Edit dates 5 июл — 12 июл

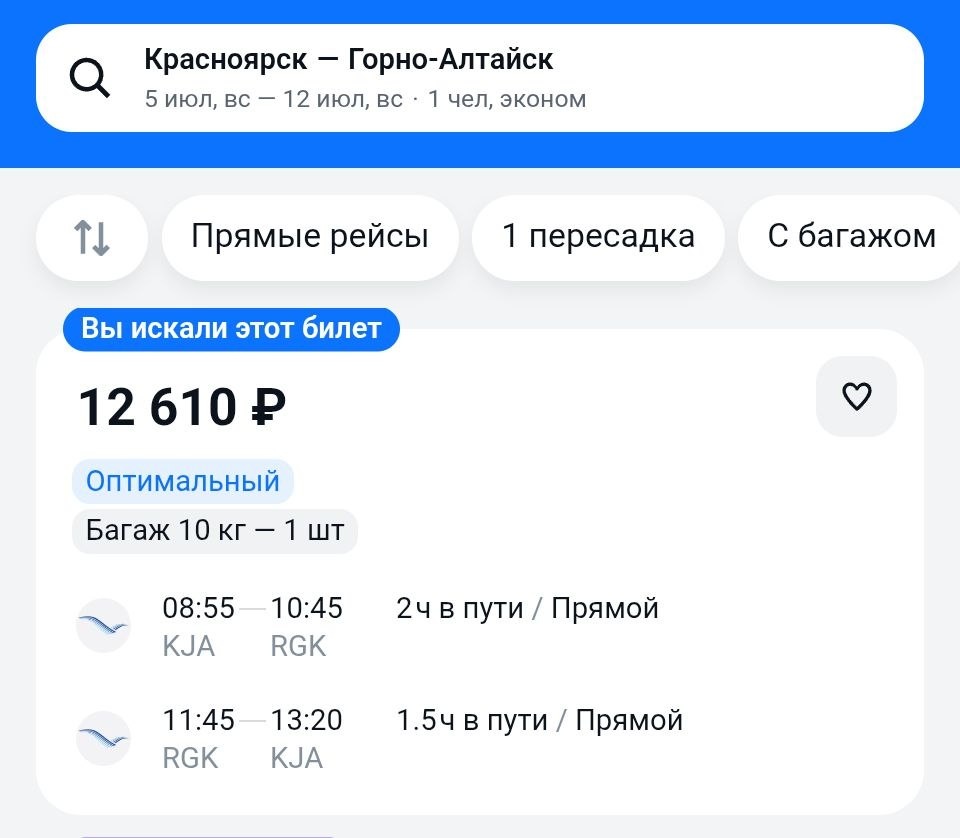coord(274,99)
